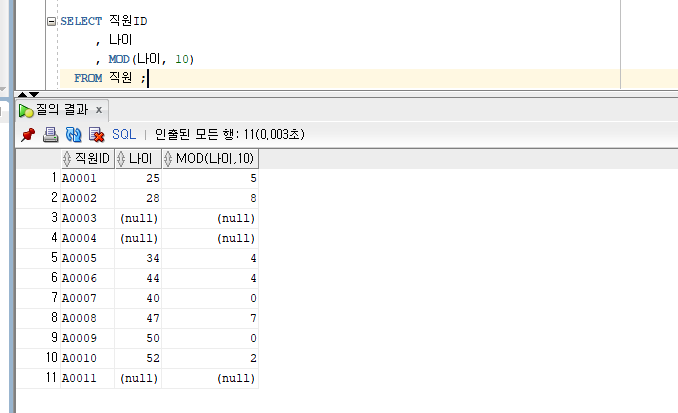This screenshot has height=413, width=678.
Task: Click age value 44 in row A0006
Action: [138, 278]
